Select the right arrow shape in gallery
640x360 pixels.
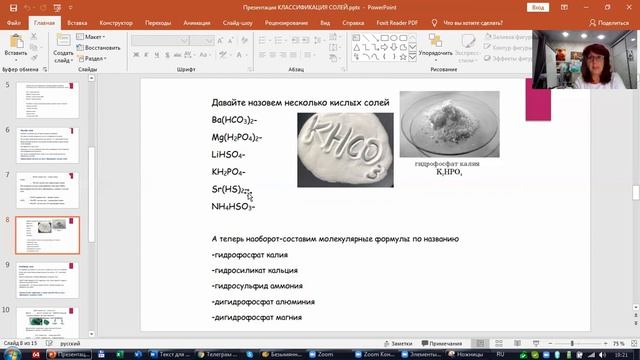pos(384,47)
